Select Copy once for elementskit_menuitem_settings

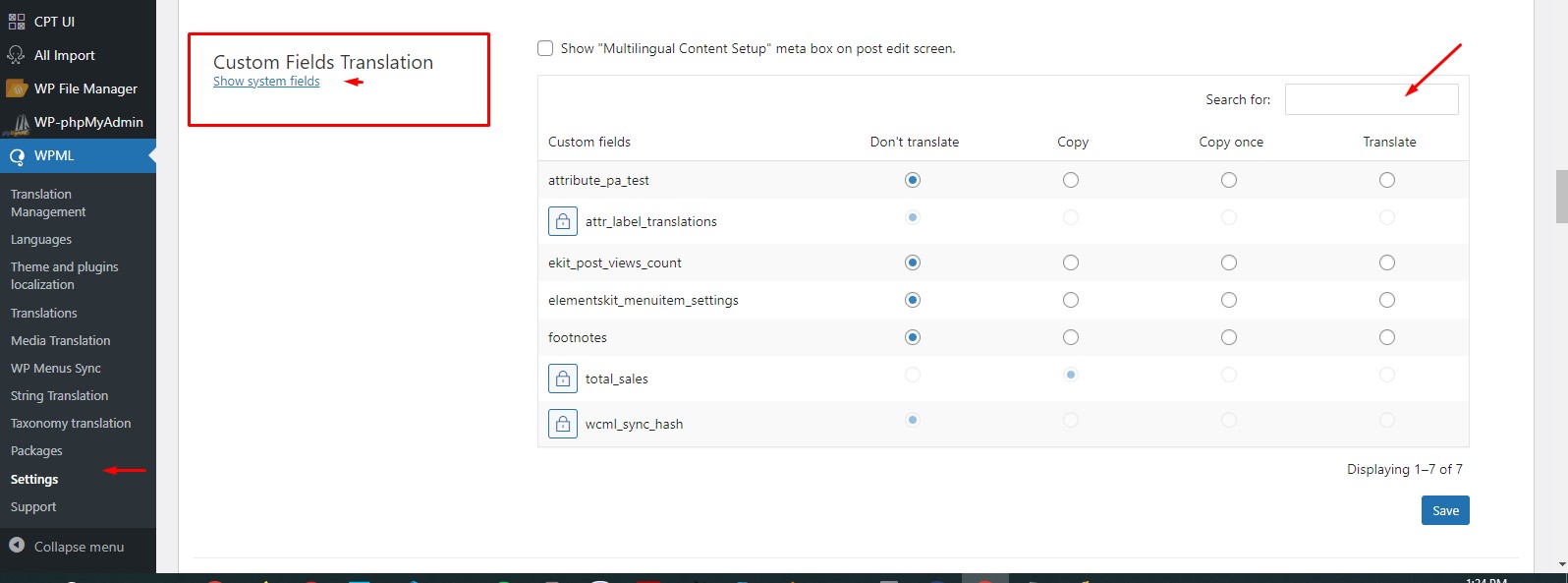tap(1229, 300)
